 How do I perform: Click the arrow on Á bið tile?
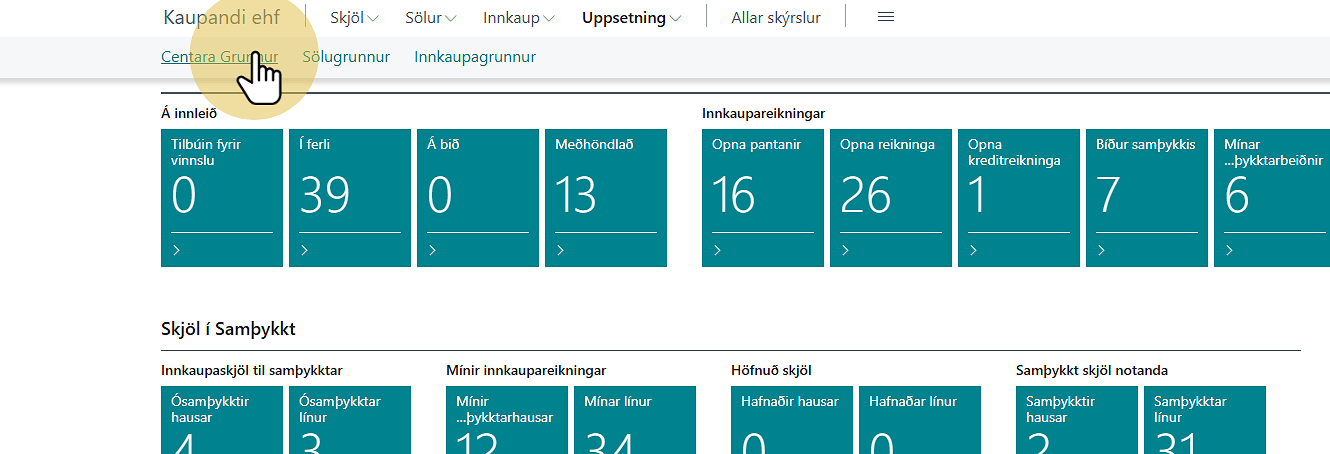(x=433, y=250)
